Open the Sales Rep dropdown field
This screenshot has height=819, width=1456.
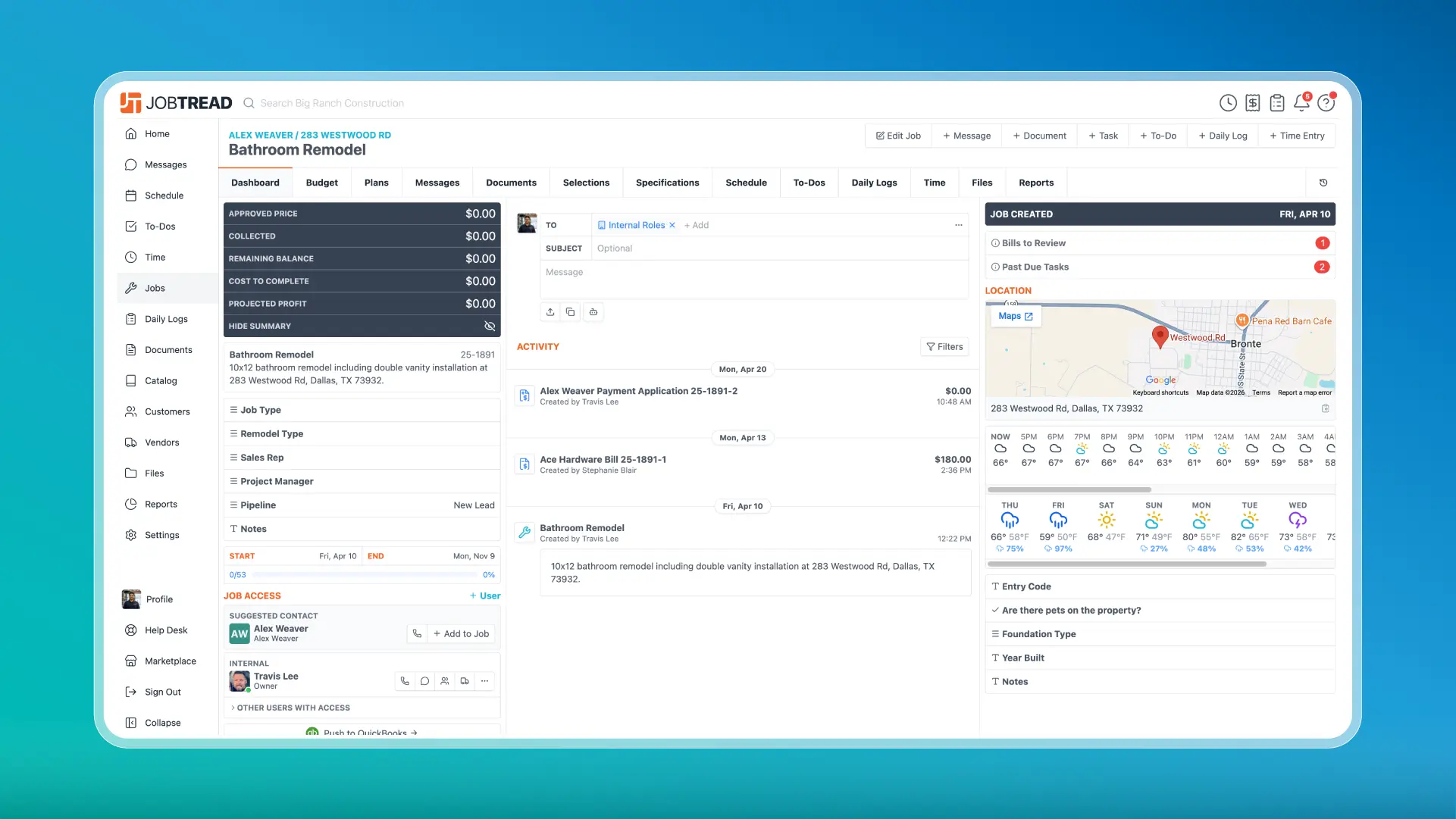click(362, 458)
